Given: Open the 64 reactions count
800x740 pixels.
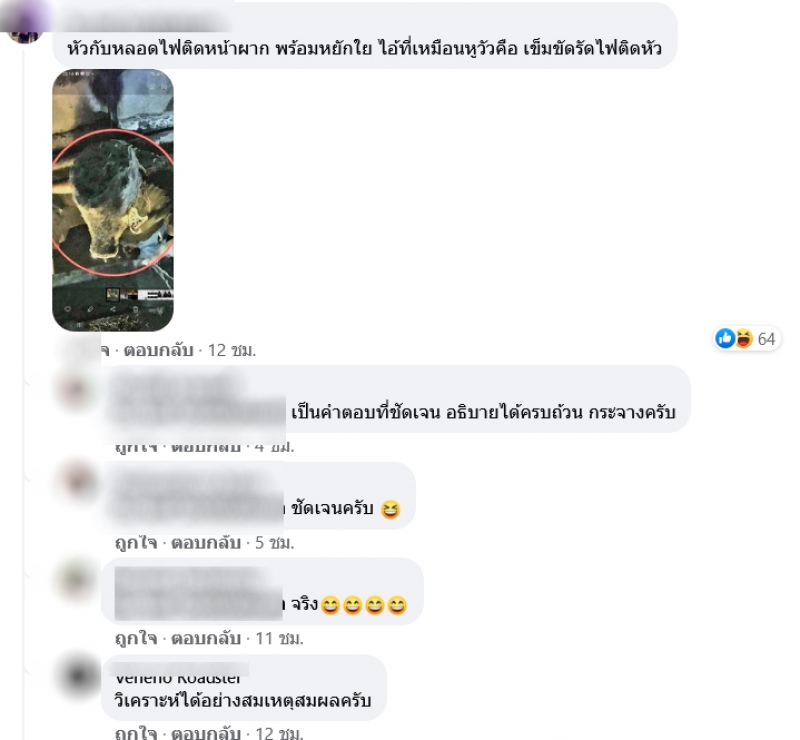Looking at the screenshot, I should tap(766, 339).
